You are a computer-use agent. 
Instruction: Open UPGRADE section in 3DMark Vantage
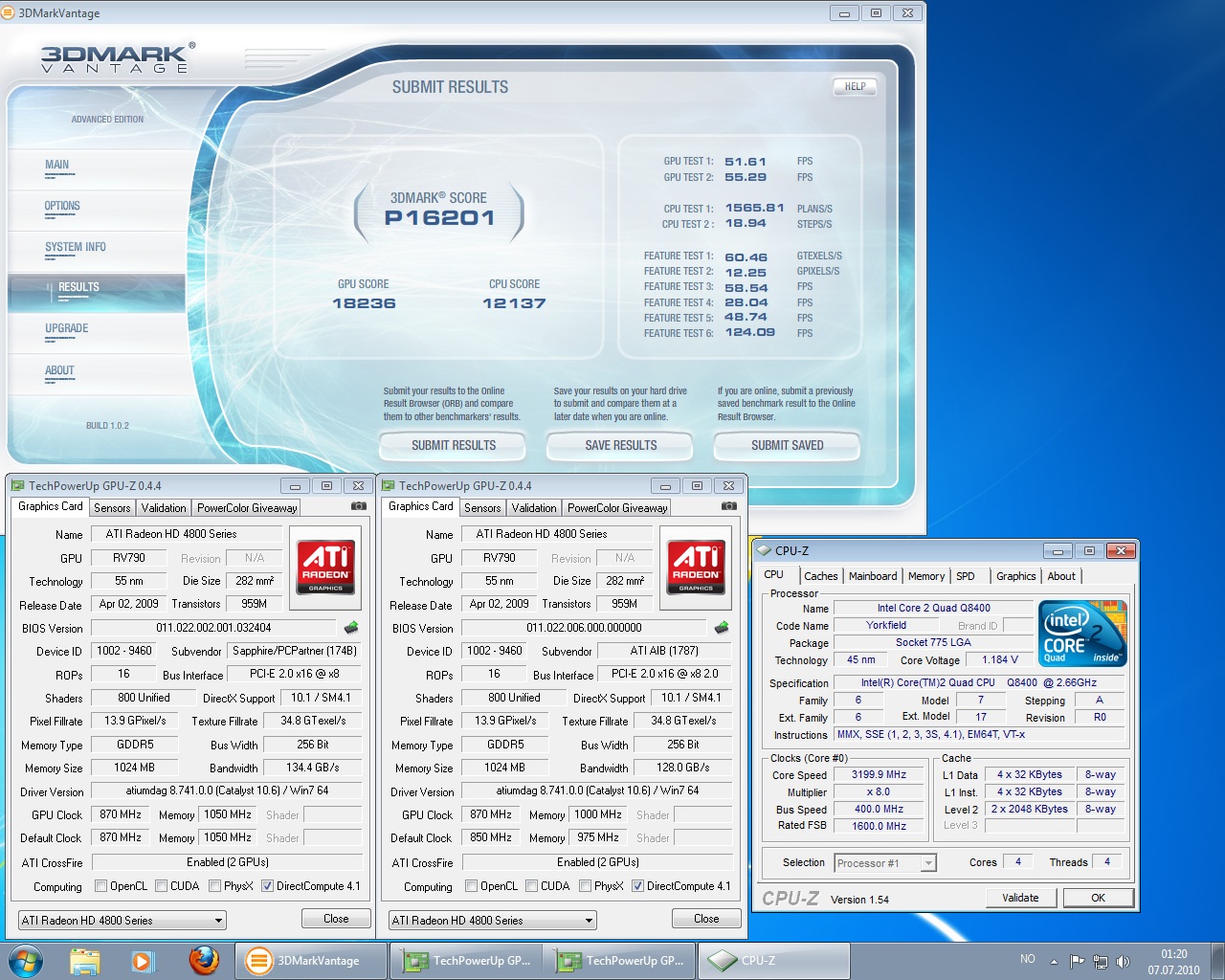[67, 328]
